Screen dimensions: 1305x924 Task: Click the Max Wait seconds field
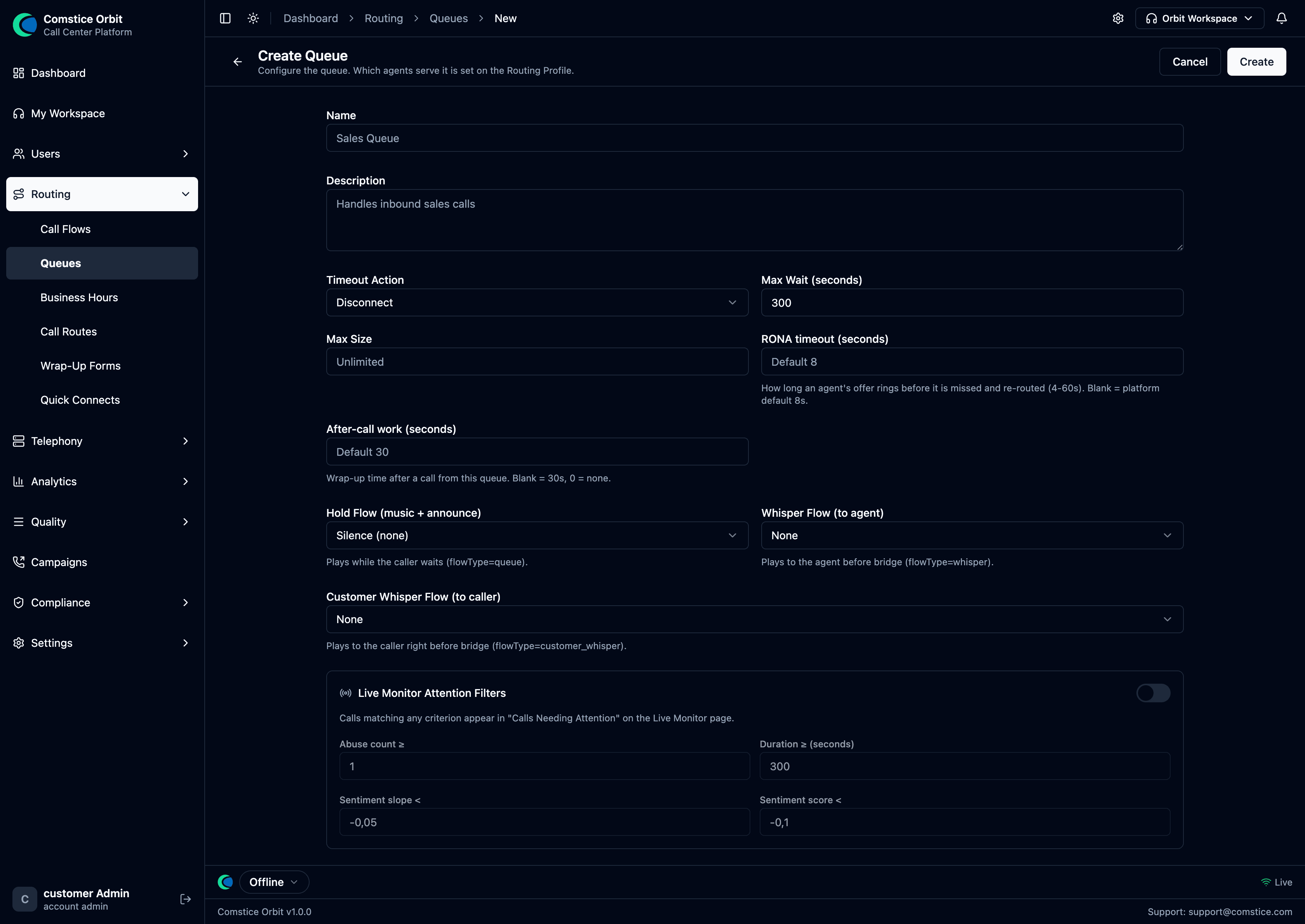(972, 303)
